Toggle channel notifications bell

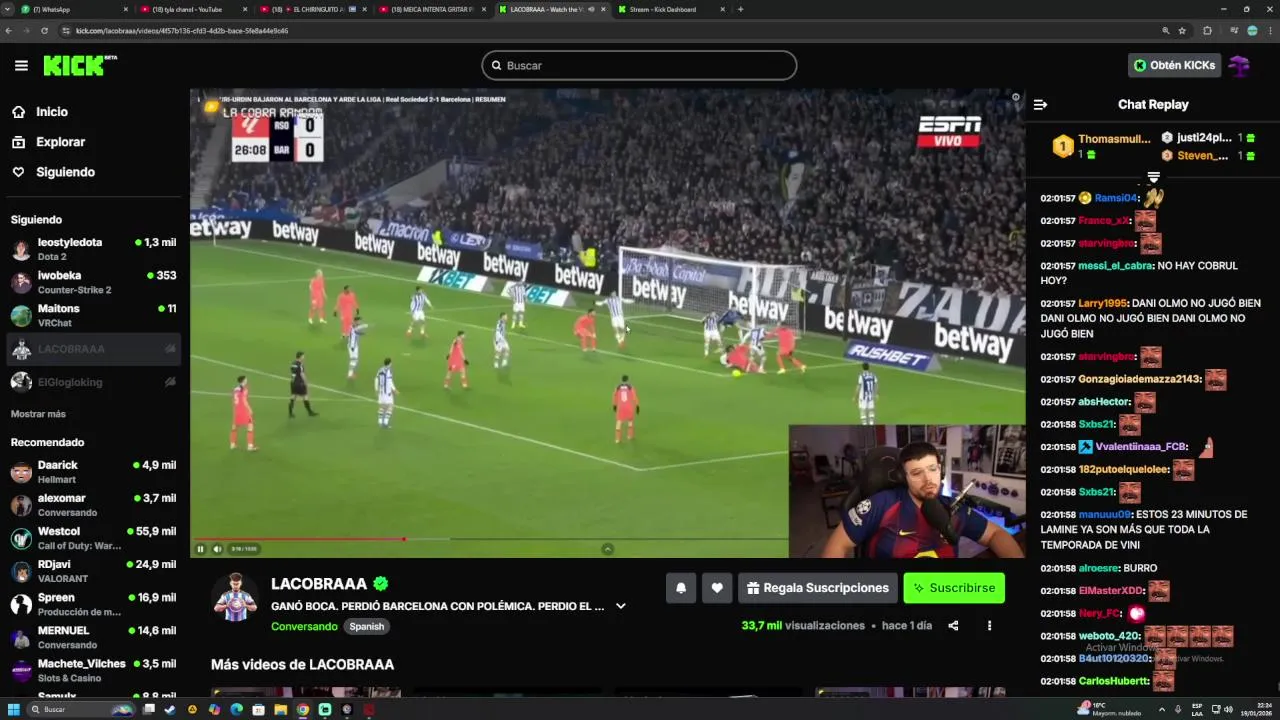pos(681,588)
